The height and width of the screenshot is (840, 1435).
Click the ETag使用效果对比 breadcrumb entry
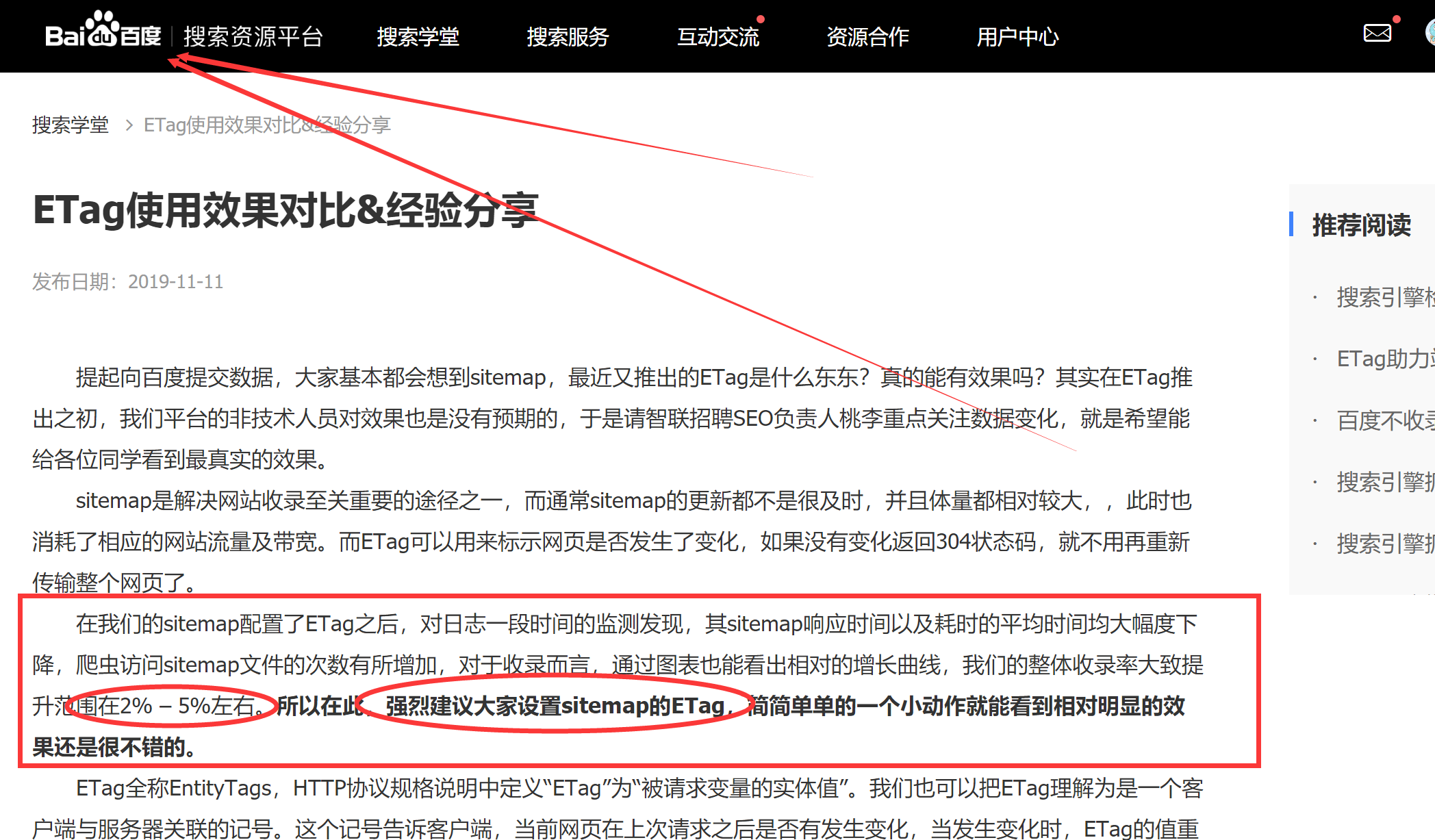[268, 125]
